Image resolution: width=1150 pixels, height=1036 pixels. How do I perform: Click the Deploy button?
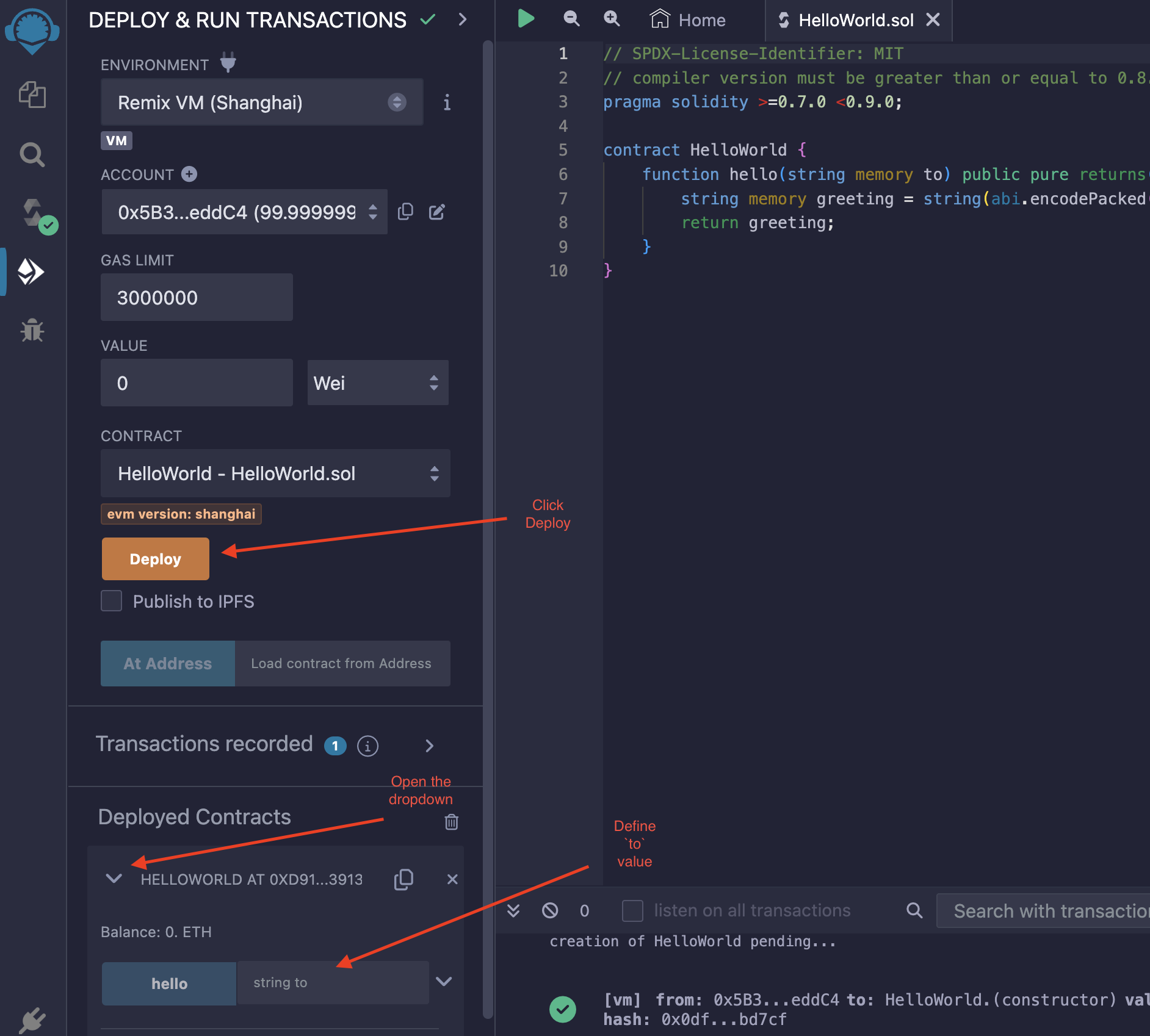tap(155, 558)
